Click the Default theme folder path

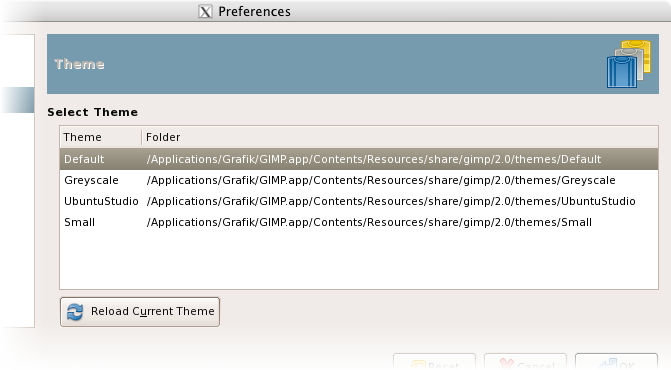coord(374,160)
